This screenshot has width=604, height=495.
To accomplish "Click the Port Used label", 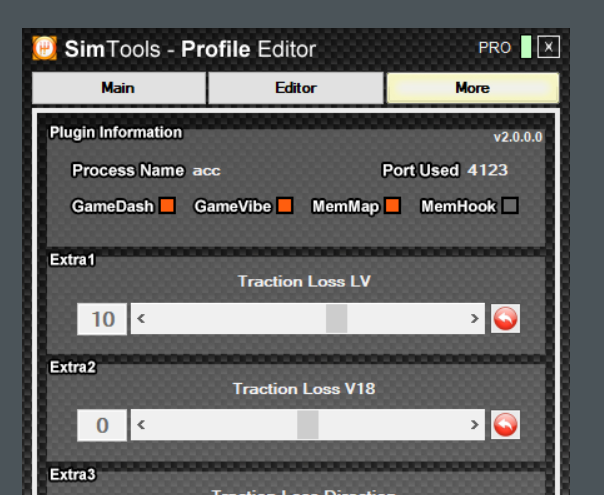I will coord(420,170).
